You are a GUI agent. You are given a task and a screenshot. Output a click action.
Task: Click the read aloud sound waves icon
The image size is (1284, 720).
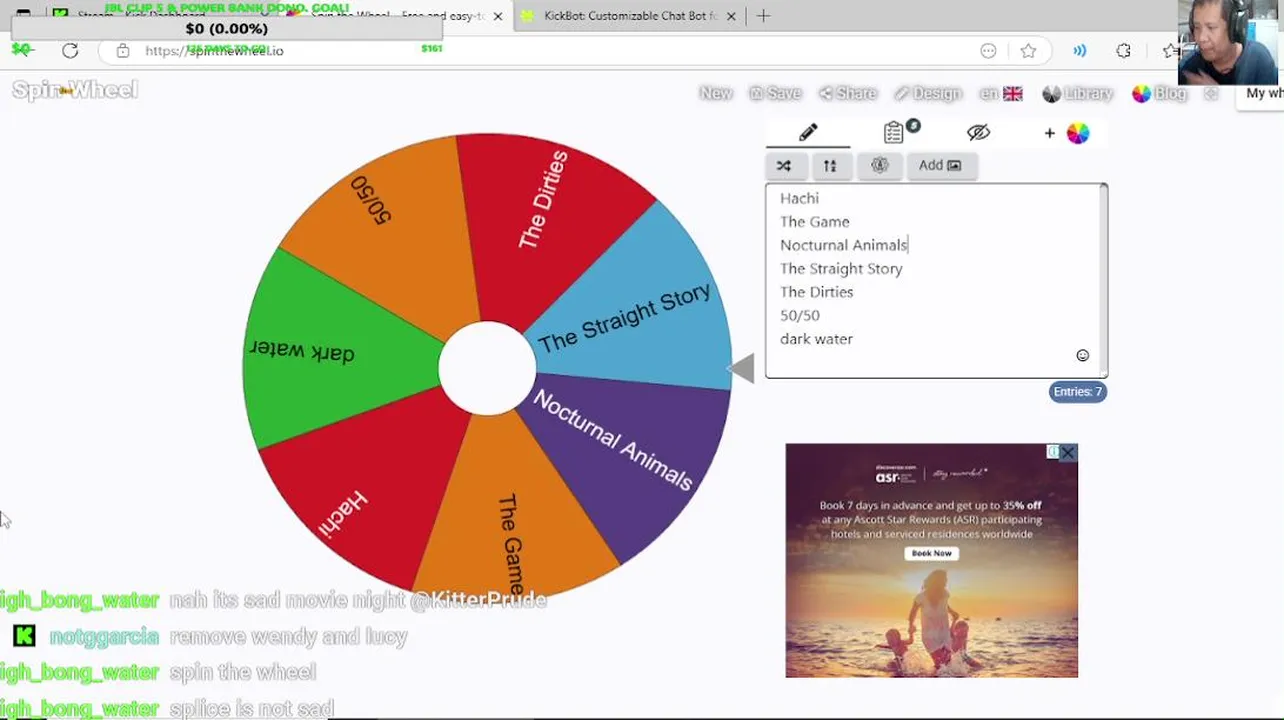click(x=1080, y=50)
